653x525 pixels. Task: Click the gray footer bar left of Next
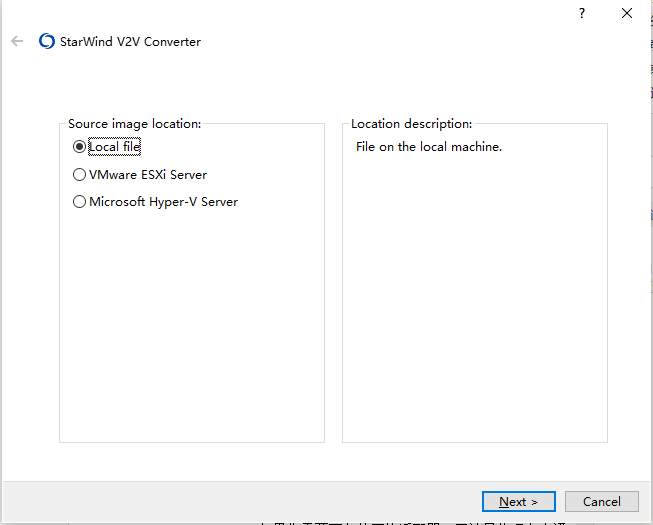point(240,501)
